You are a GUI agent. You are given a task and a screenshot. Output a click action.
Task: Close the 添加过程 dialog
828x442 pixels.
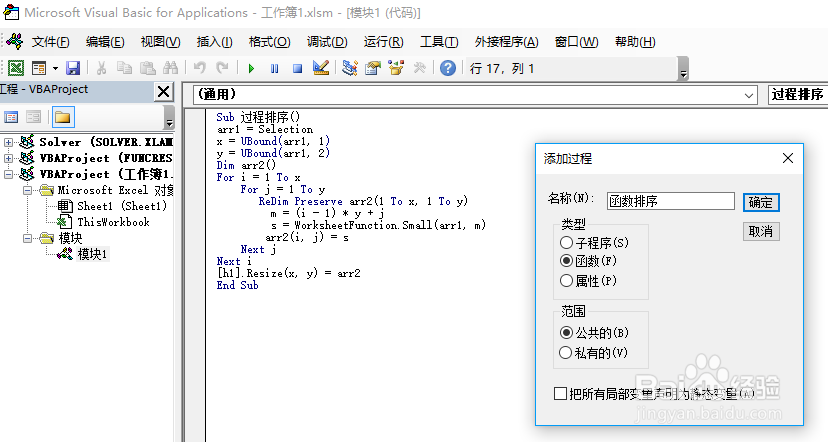788,158
